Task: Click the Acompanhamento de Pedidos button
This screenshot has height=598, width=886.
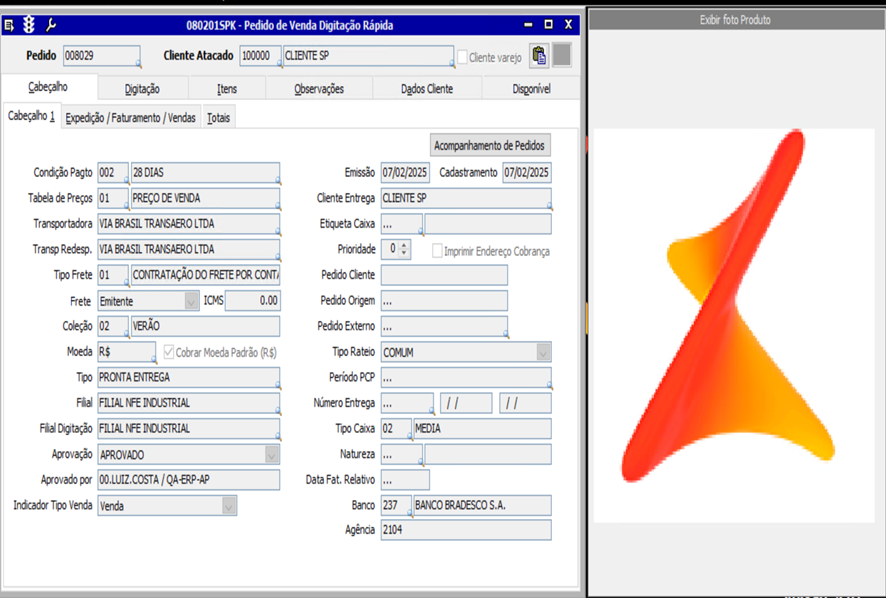Action: coord(489,145)
